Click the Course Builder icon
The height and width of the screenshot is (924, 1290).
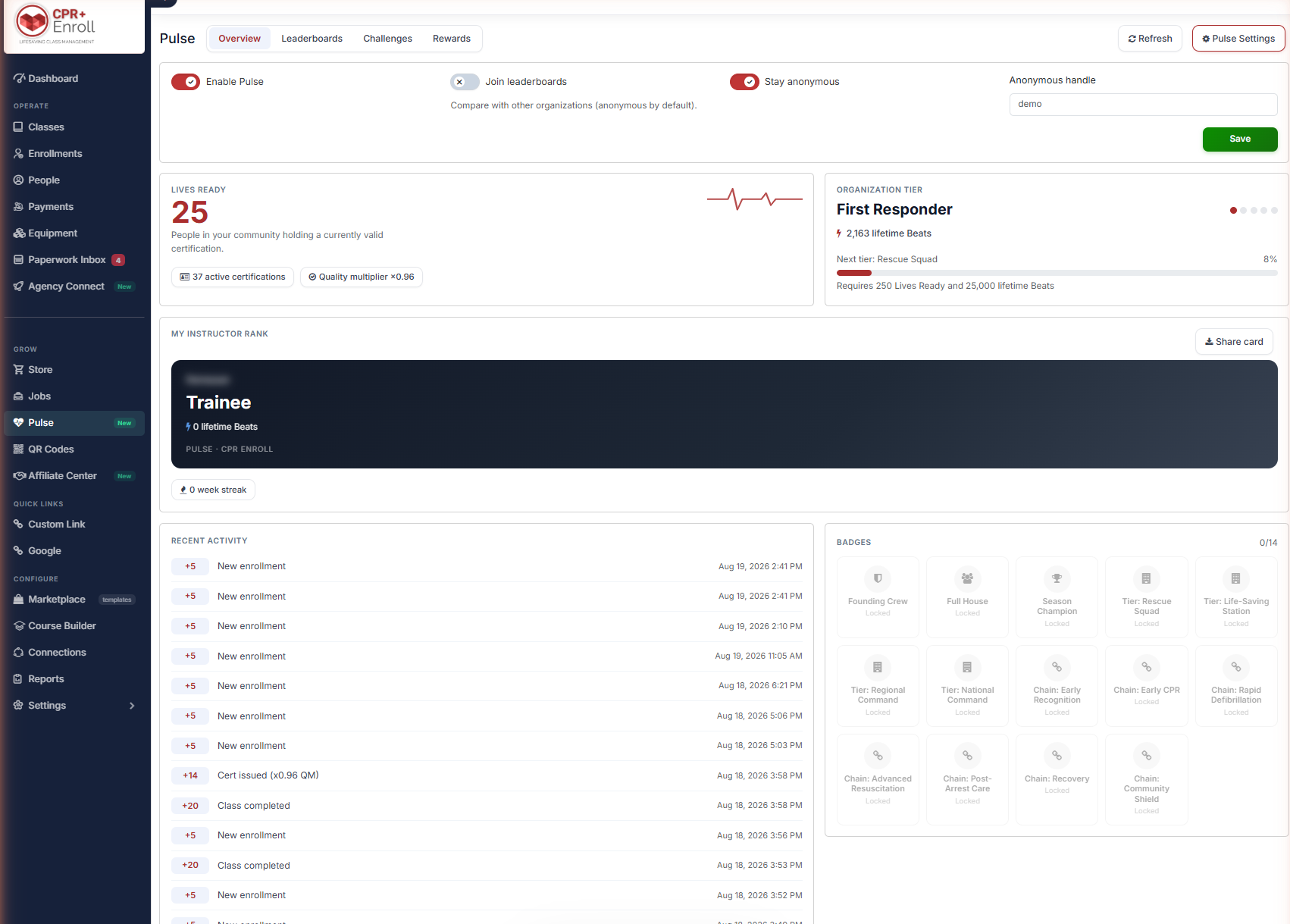[19, 625]
